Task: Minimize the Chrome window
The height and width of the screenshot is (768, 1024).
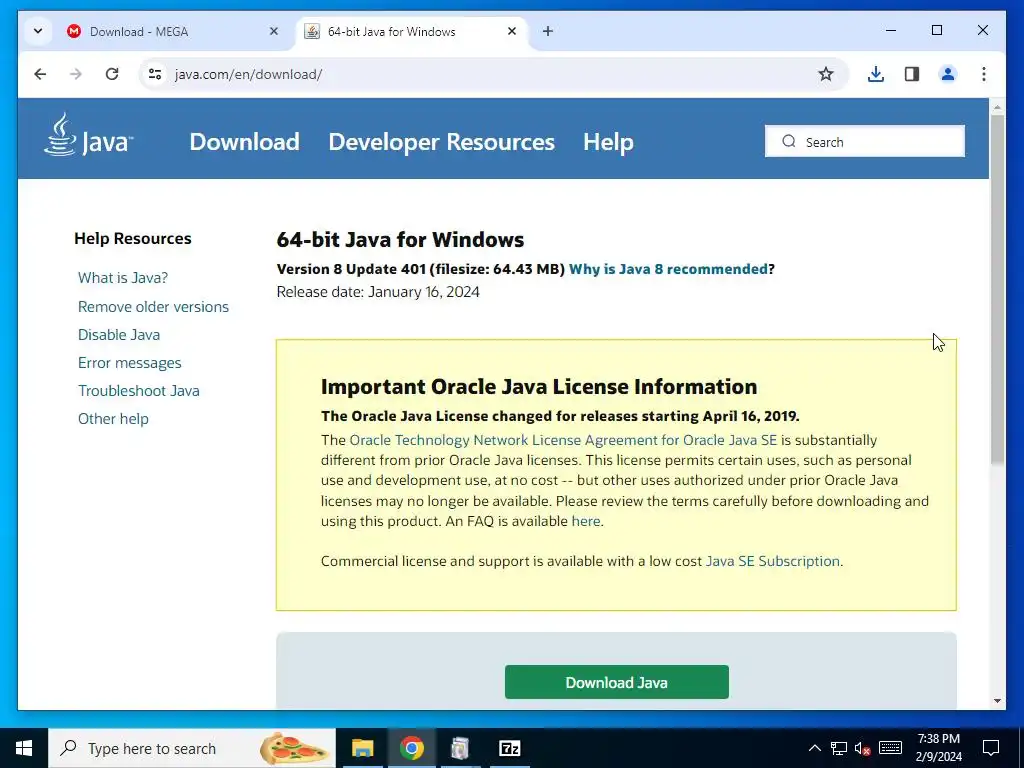Action: [x=891, y=30]
